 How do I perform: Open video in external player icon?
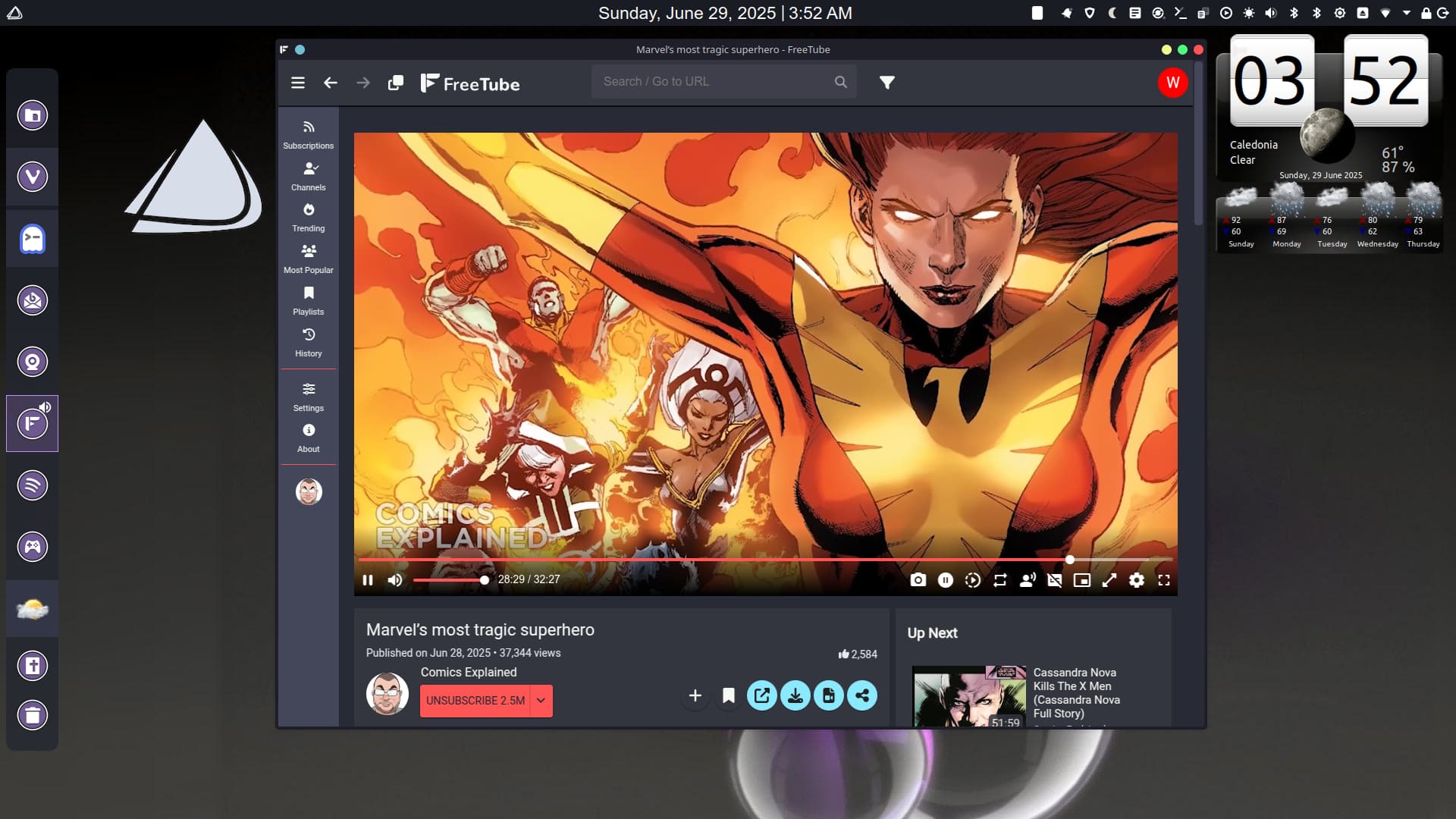[x=762, y=695]
